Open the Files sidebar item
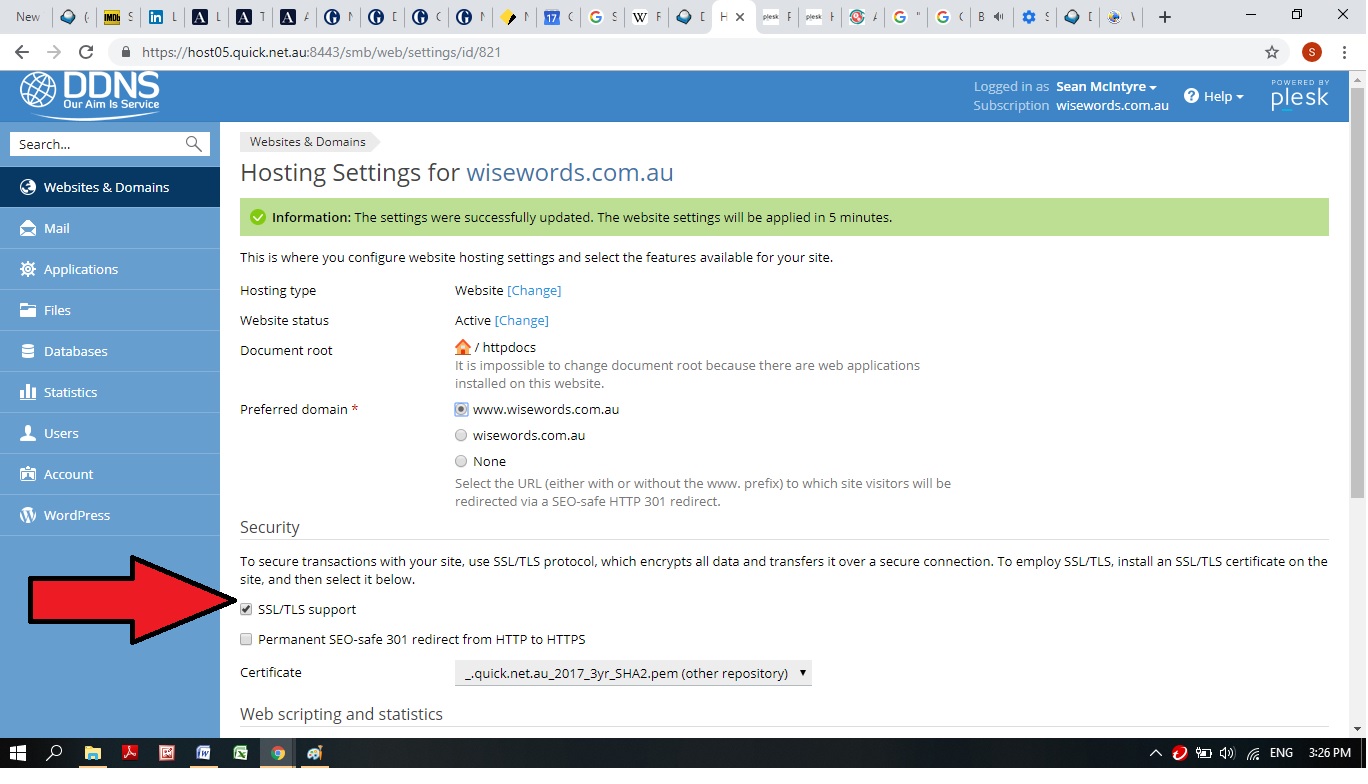Image resolution: width=1368 pixels, height=784 pixels. click(x=110, y=310)
